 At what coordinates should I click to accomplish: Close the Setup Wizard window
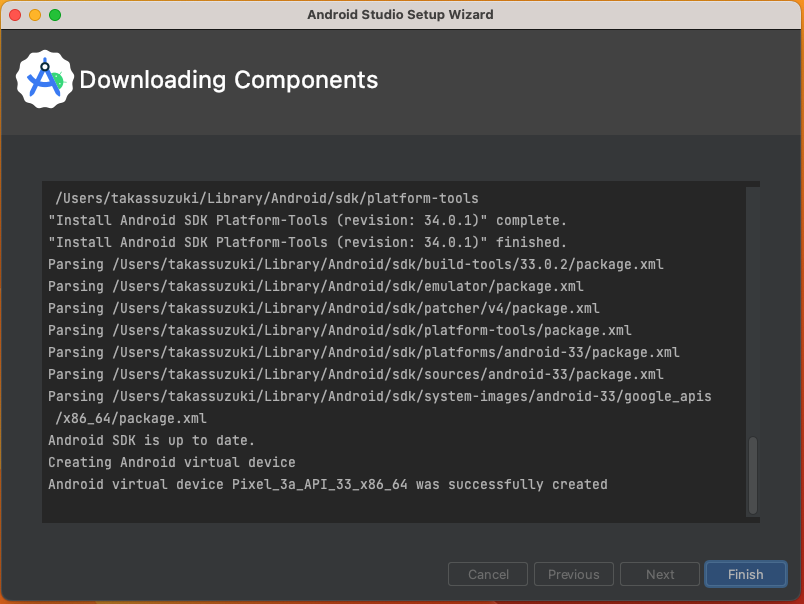click(x=15, y=15)
